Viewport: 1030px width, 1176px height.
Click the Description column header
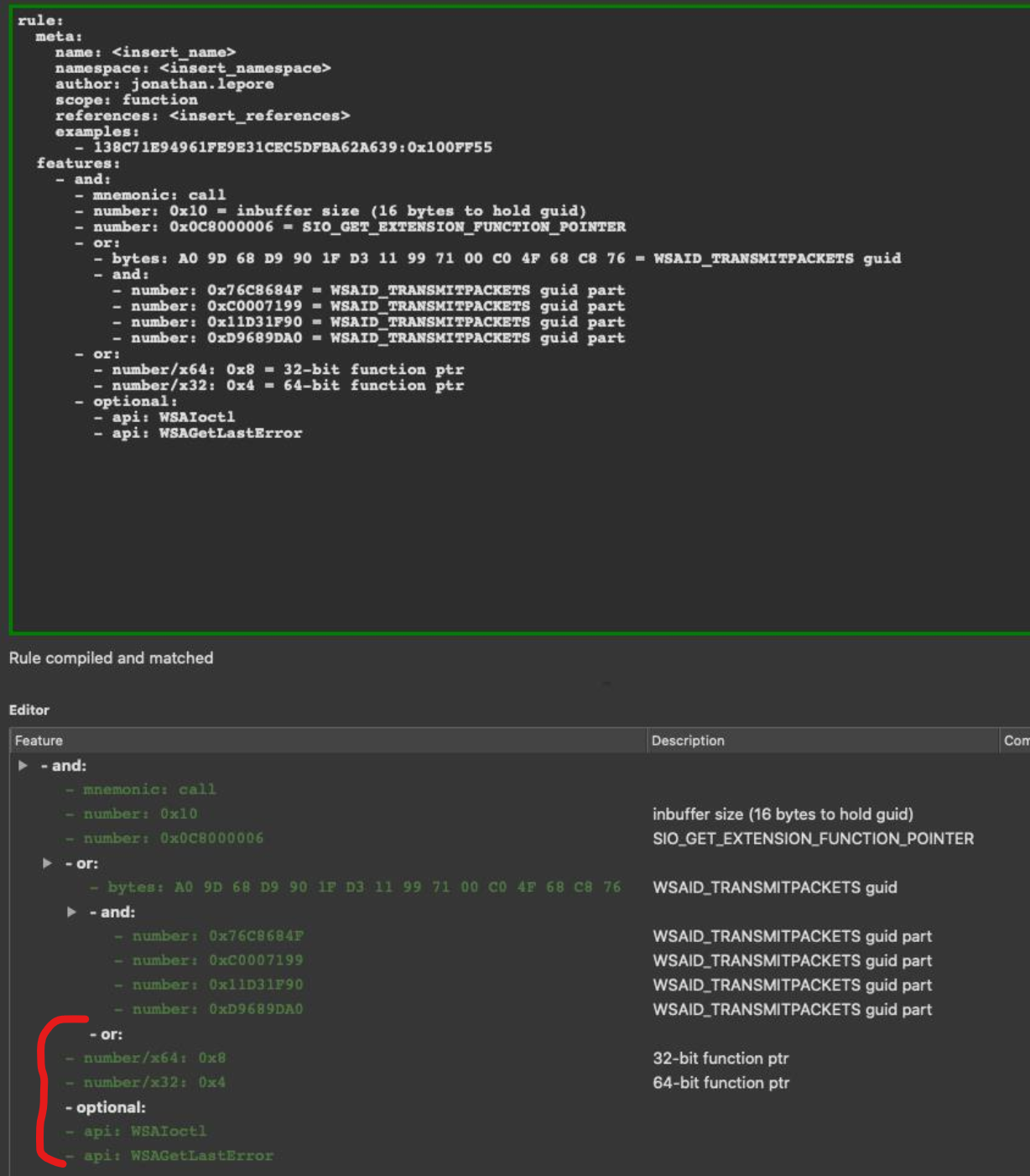pos(822,741)
